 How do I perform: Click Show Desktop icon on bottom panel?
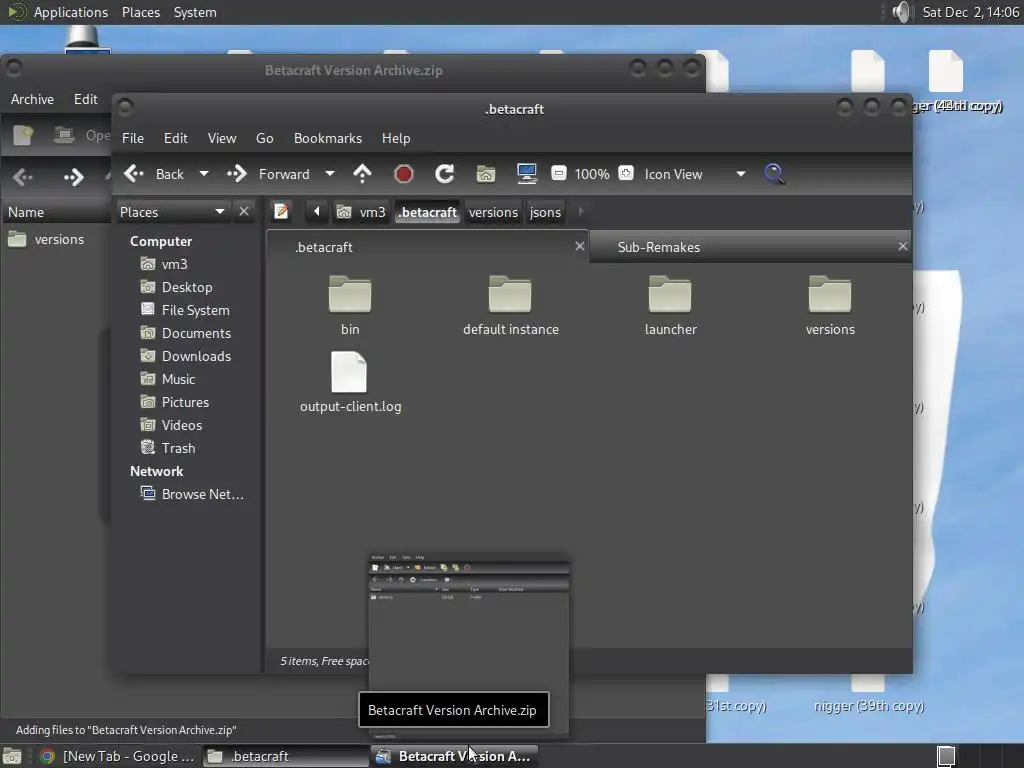(x=12, y=756)
